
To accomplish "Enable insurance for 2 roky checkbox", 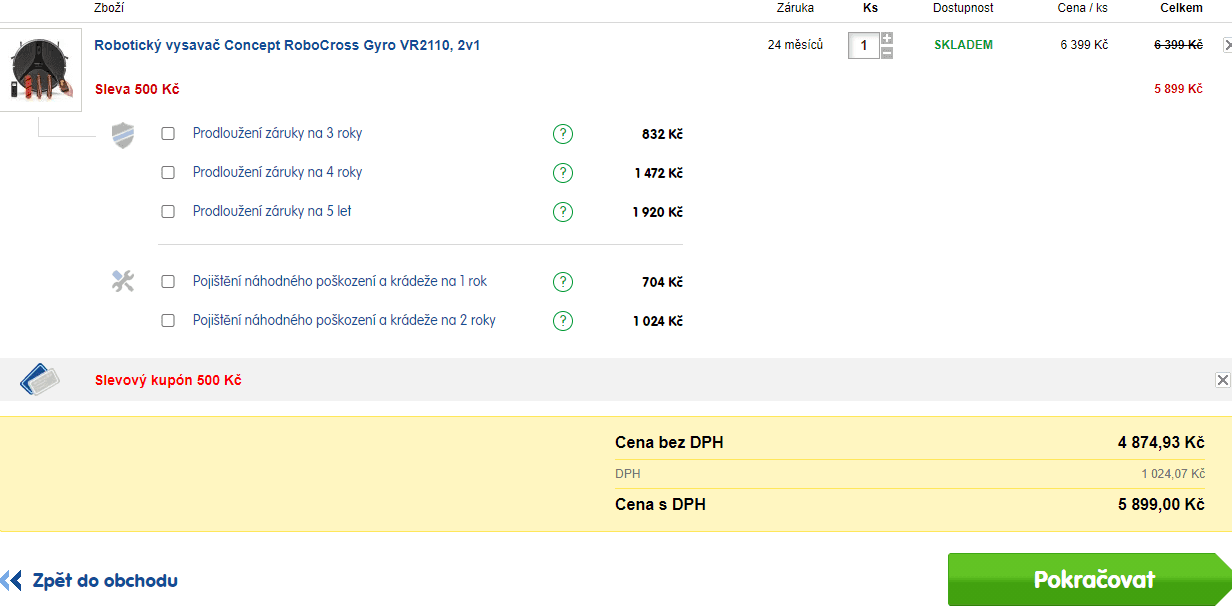I will pyautogui.click(x=168, y=321).
